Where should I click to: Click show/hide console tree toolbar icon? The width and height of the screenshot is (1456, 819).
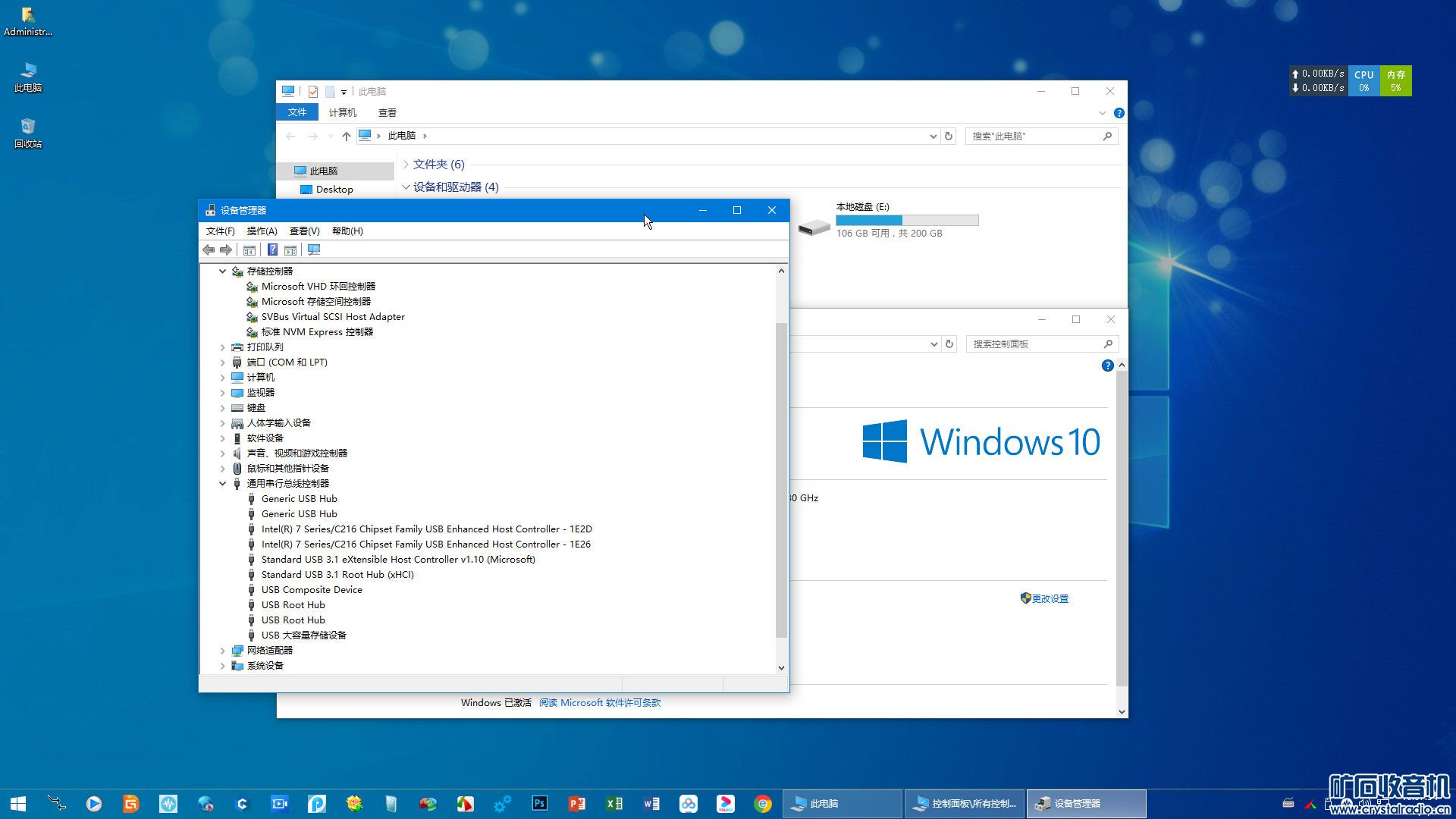tap(249, 250)
